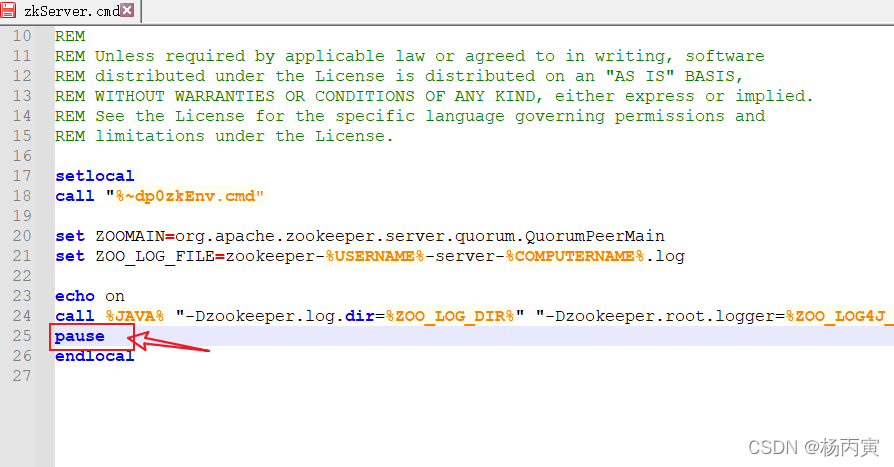Click the 'call' keyword on line 18
This screenshot has width=894, height=467.
[75, 196]
